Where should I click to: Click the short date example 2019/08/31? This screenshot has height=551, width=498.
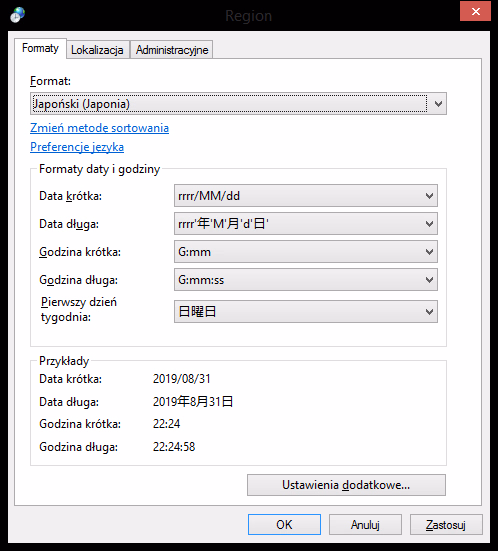coord(182,379)
